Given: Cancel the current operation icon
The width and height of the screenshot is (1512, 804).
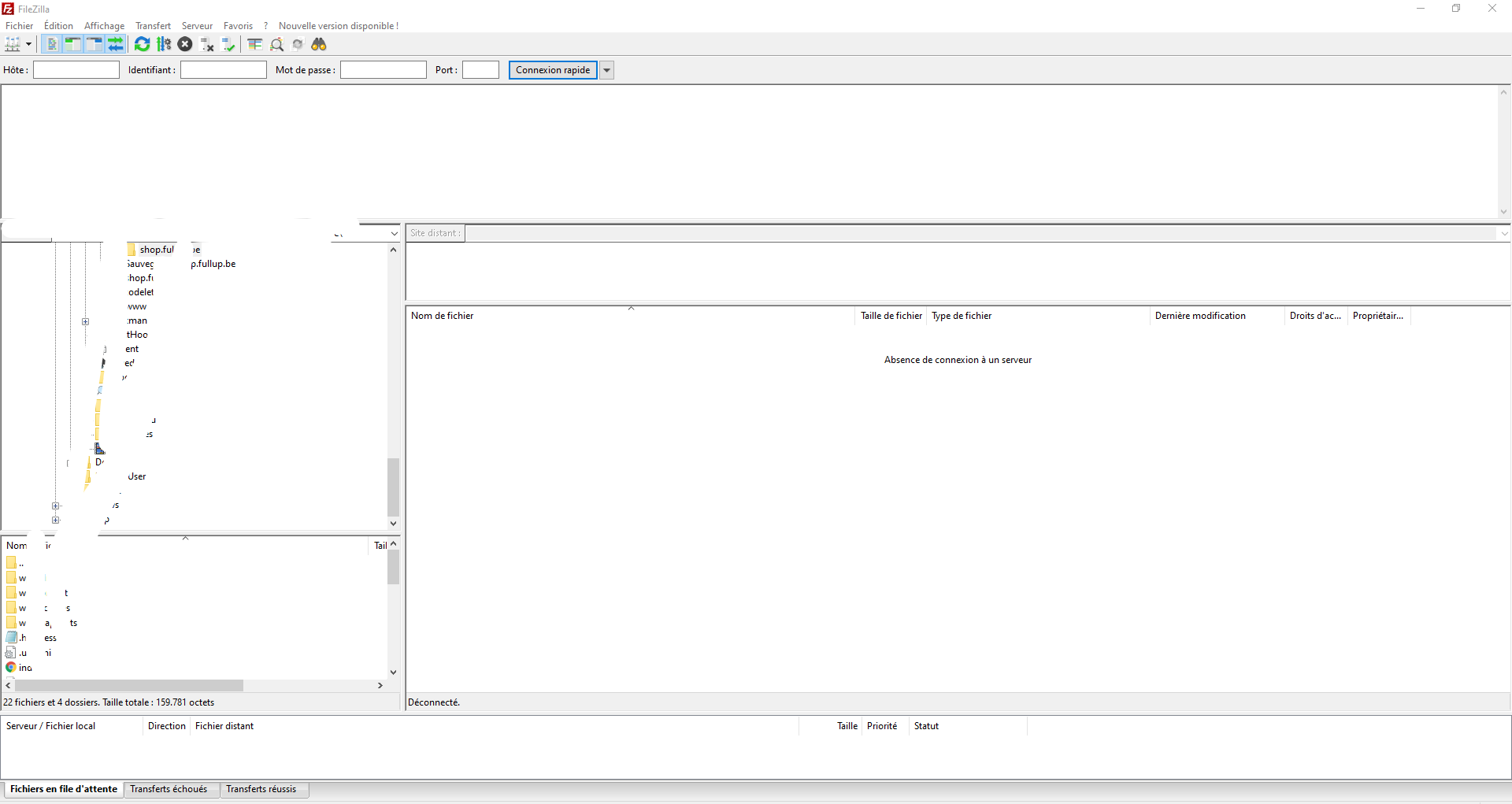Looking at the screenshot, I should coord(185,44).
